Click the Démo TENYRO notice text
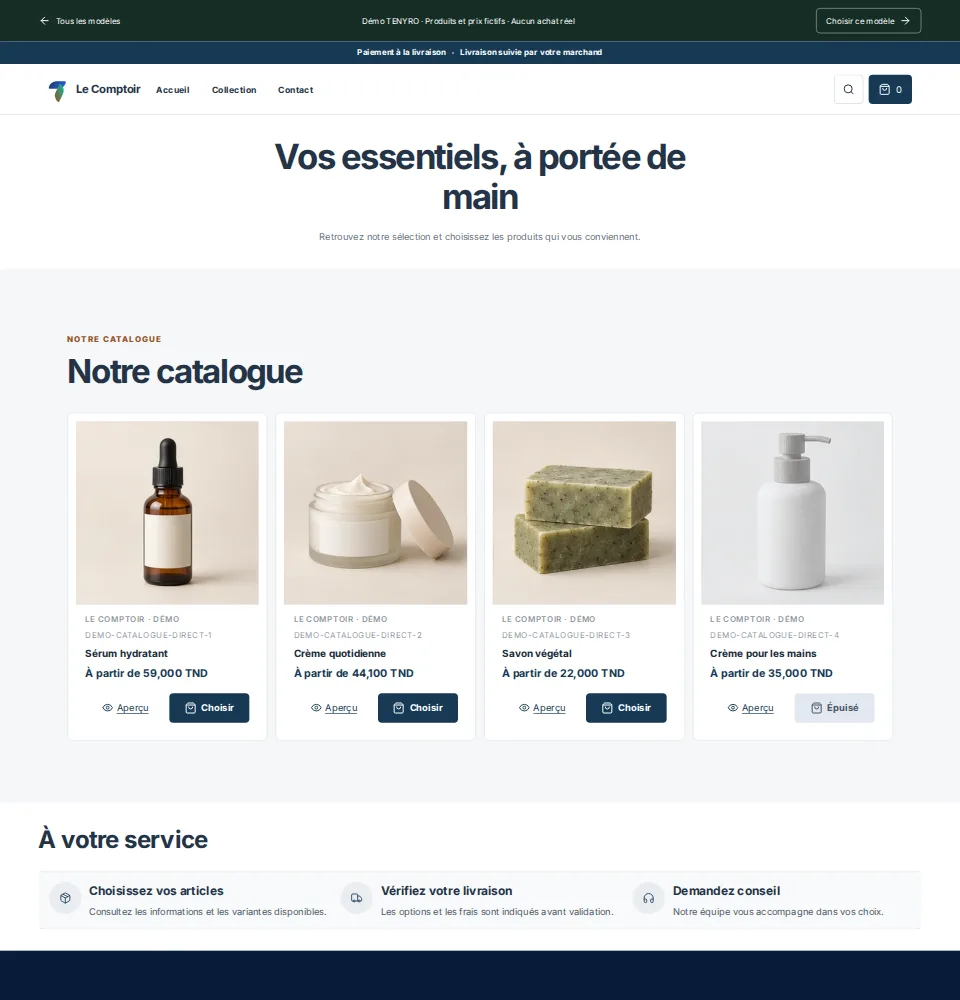Viewport: 960px width, 1000px height. [x=468, y=21]
